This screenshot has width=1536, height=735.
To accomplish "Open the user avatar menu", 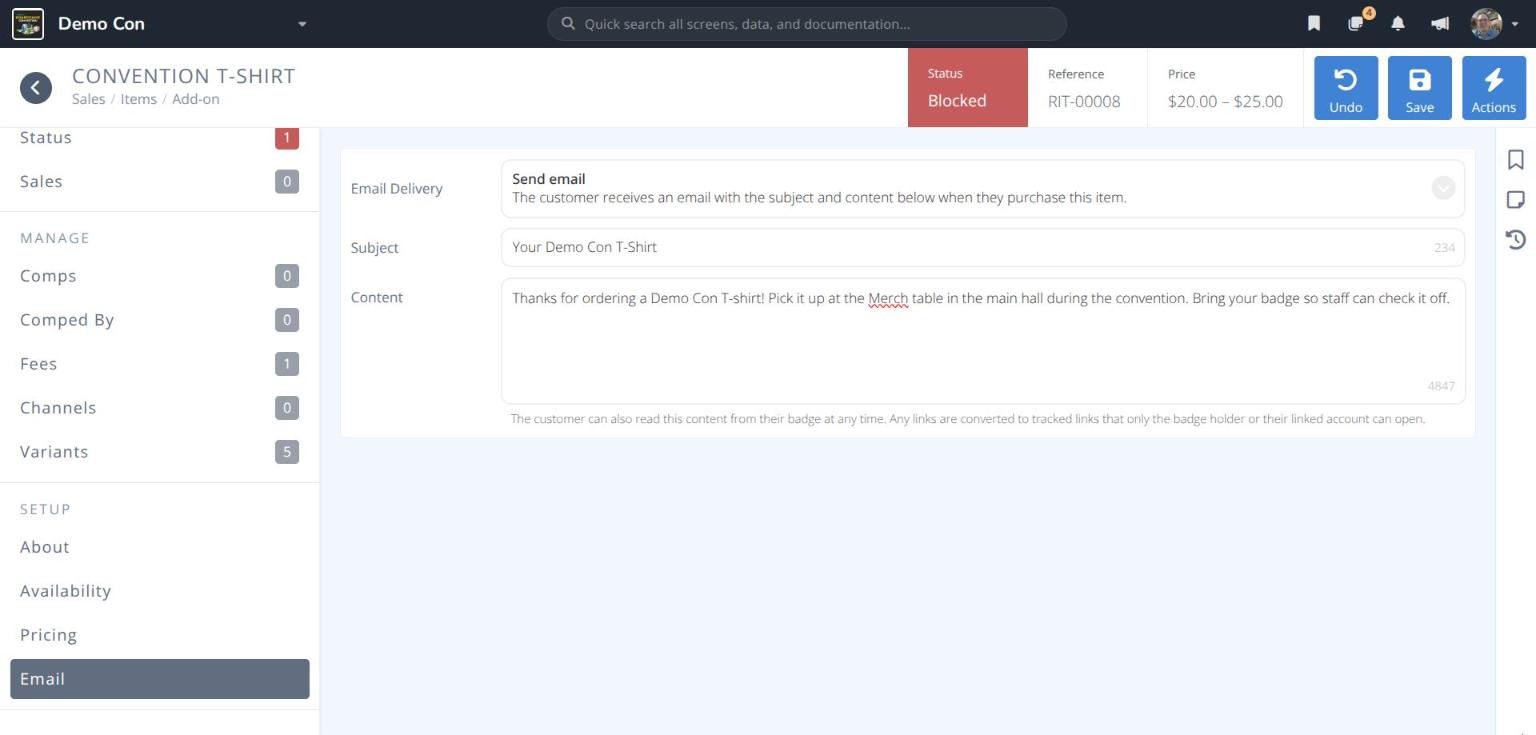I will 1486,24.
